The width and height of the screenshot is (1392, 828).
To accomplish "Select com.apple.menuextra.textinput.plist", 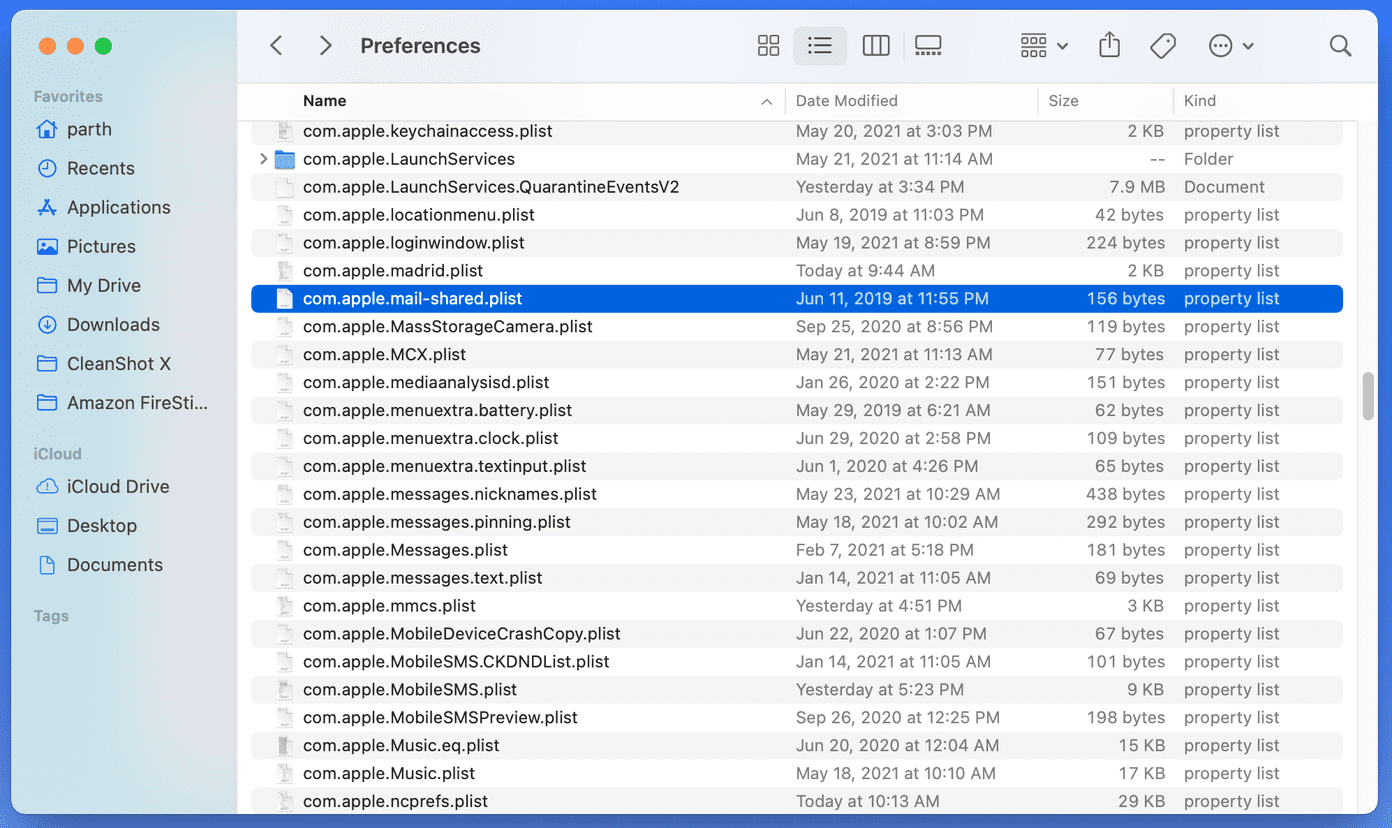I will (x=797, y=467).
